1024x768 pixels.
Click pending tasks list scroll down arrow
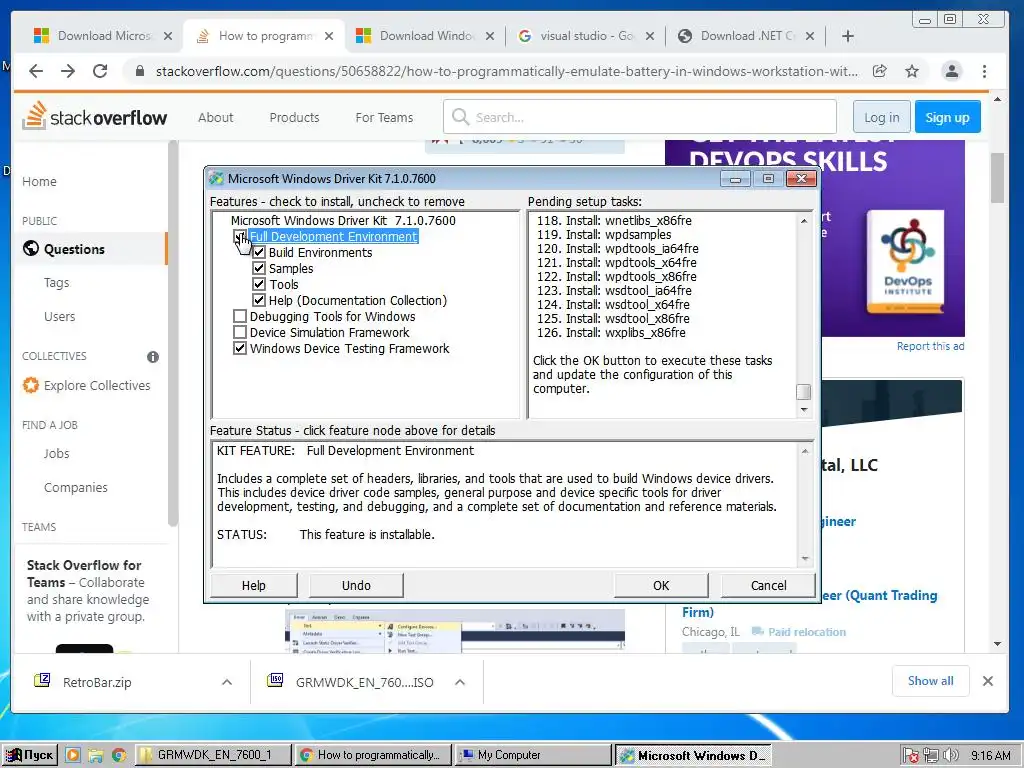pos(804,409)
